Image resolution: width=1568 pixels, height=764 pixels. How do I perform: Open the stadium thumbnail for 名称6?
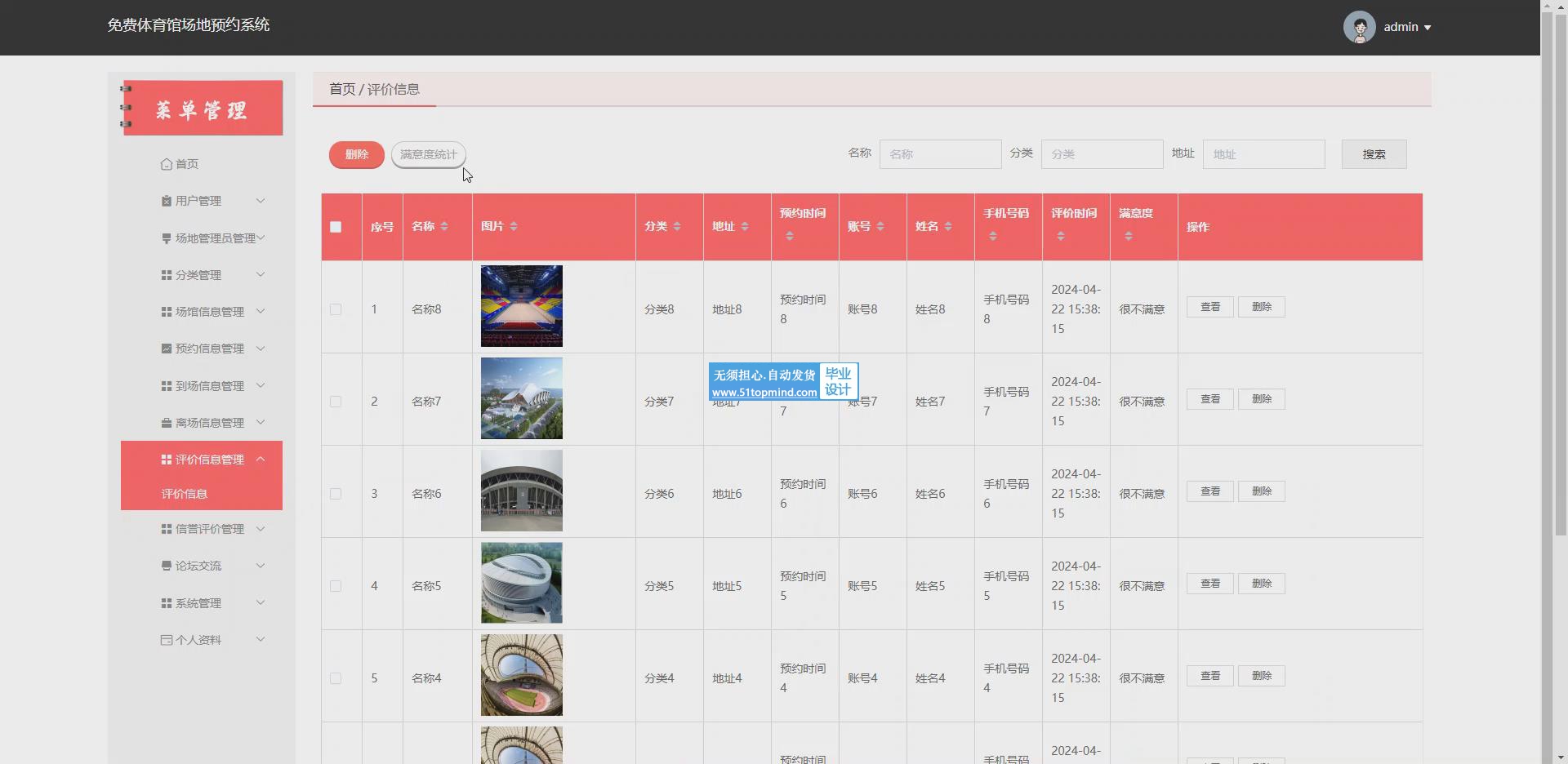522,491
